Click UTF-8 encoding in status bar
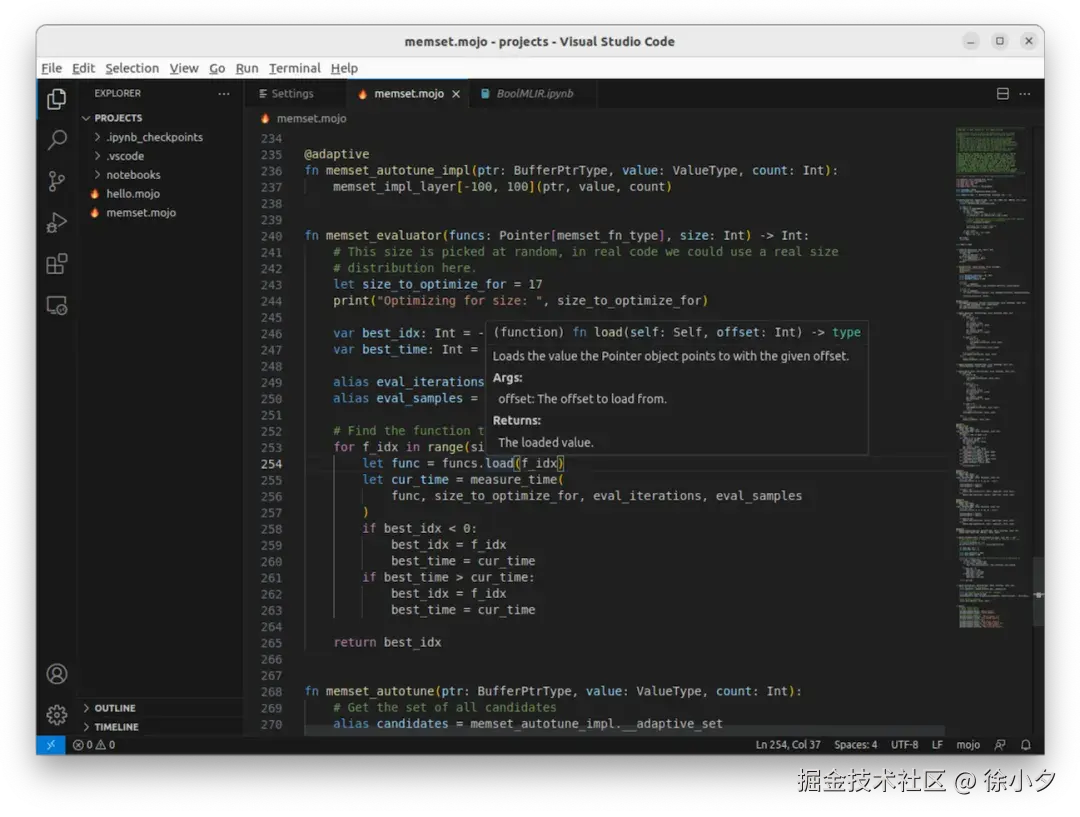Image resolution: width=1080 pixels, height=817 pixels. coord(904,745)
